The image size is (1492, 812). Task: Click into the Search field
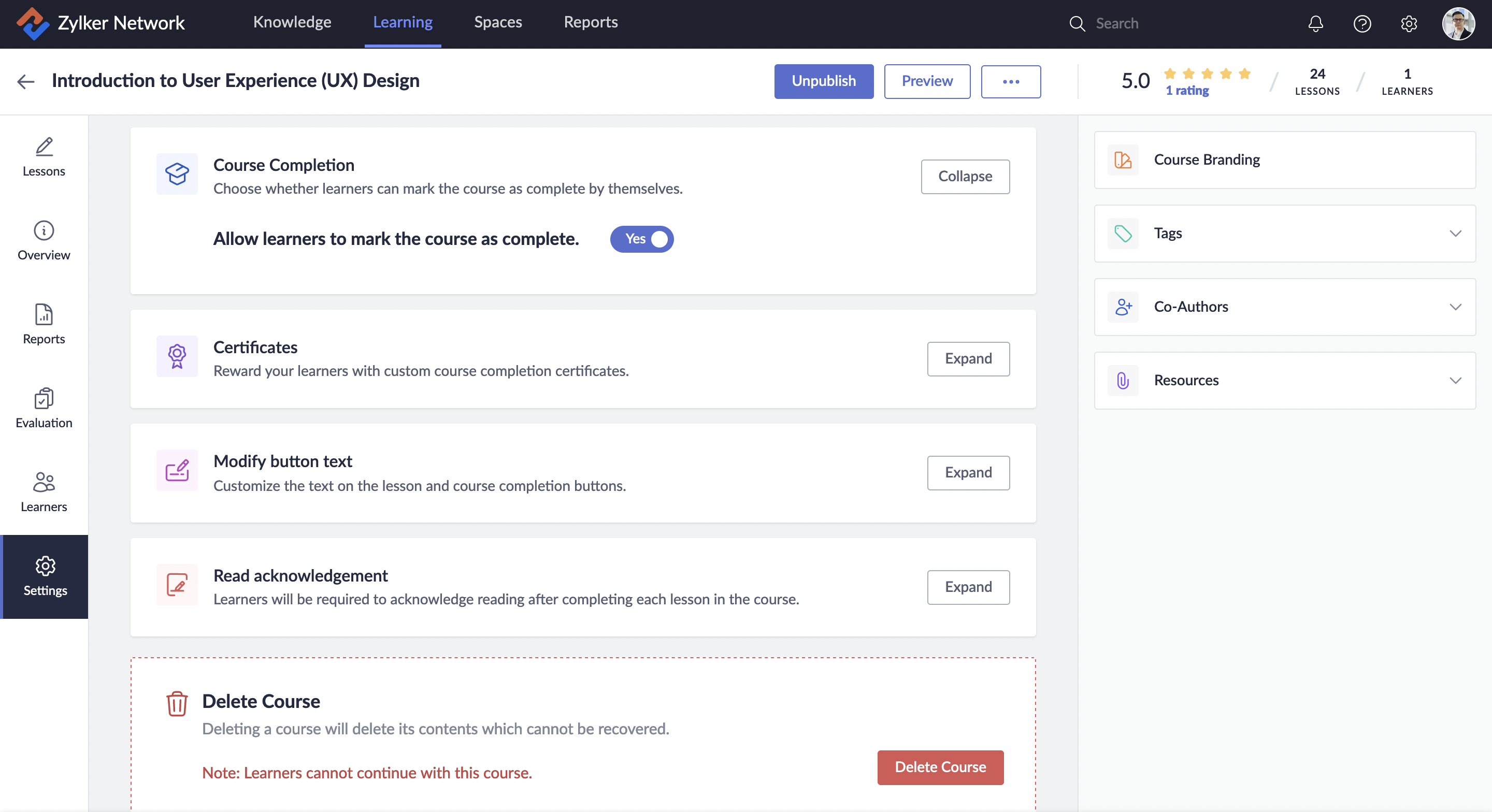[1153, 24]
